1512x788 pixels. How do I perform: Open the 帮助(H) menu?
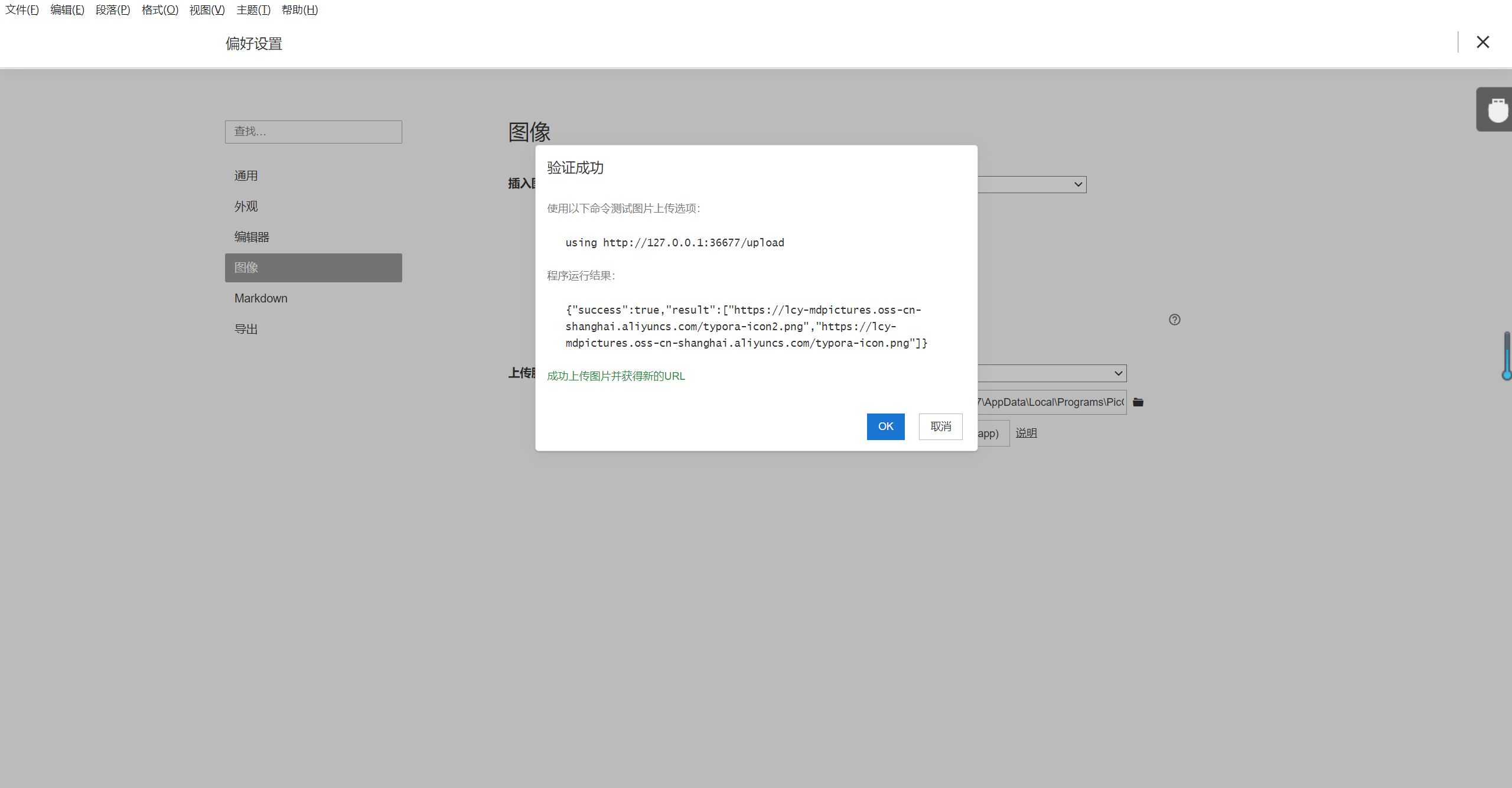(x=299, y=10)
